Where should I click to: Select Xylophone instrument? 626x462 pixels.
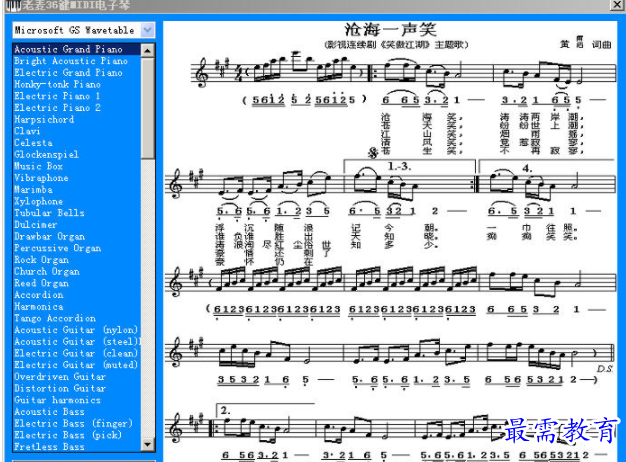click(77, 201)
